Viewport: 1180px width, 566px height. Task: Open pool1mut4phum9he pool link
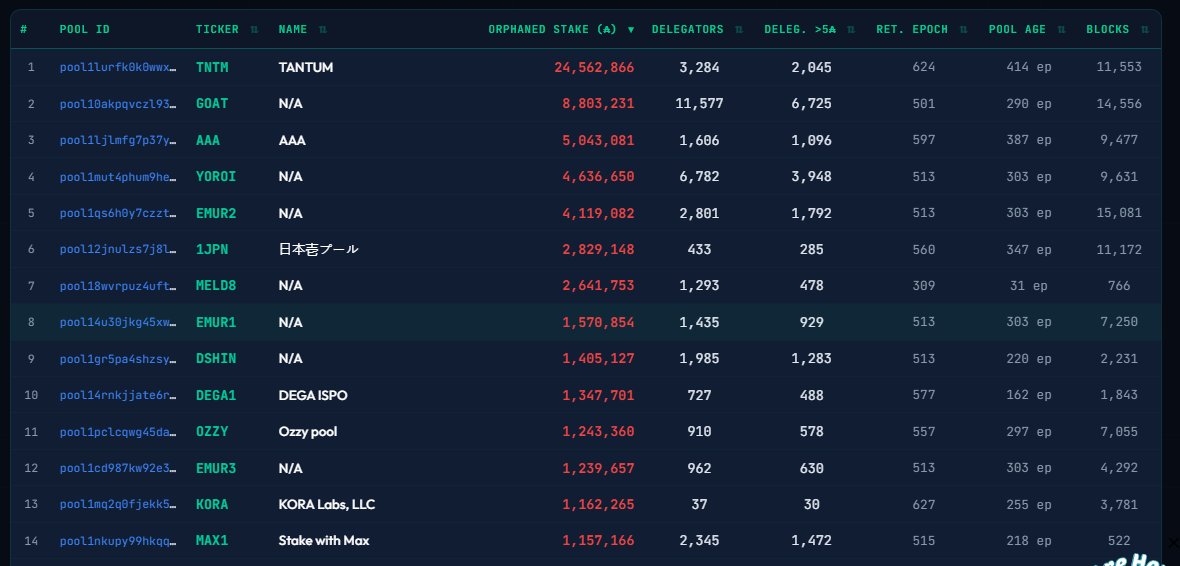coord(118,177)
